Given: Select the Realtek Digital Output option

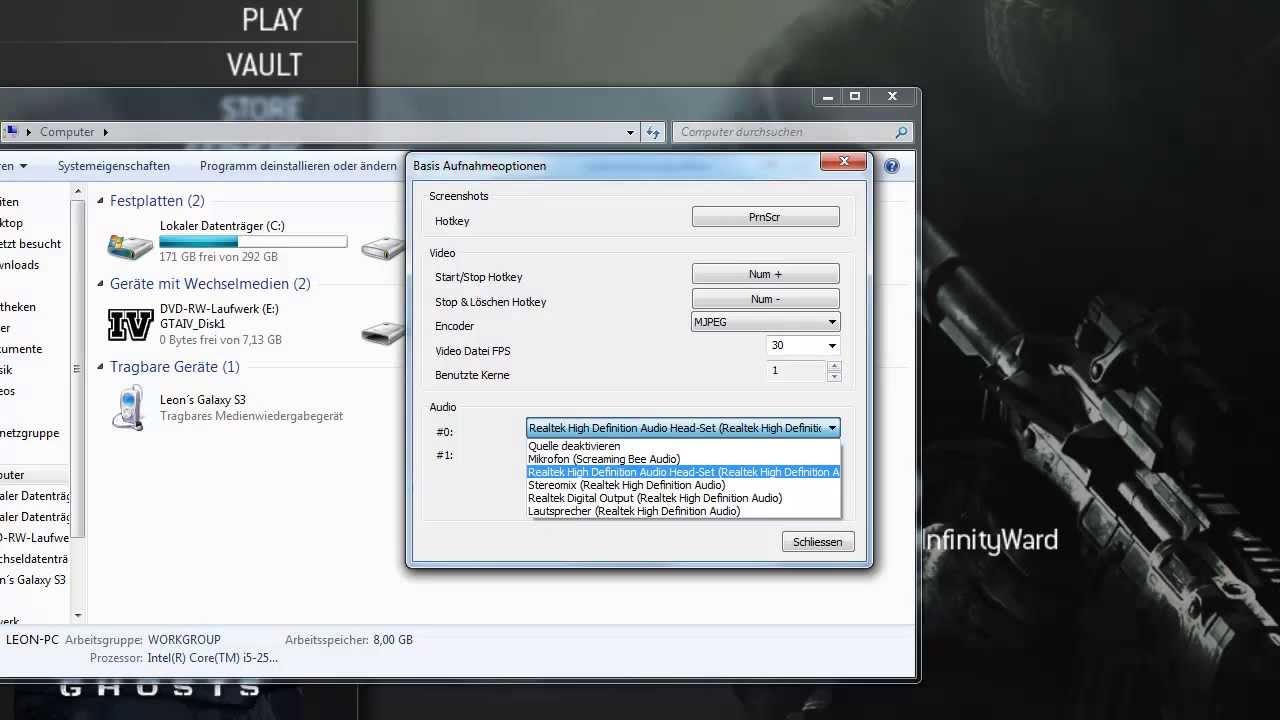Looking at the screenshot, I should pos(683,498).
